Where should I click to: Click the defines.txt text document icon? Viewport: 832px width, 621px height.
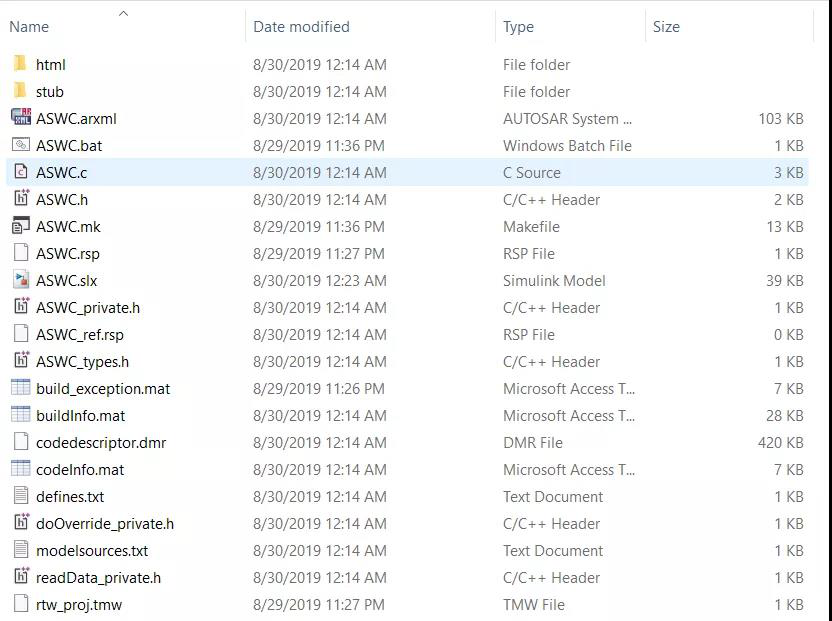click(21, 496)
